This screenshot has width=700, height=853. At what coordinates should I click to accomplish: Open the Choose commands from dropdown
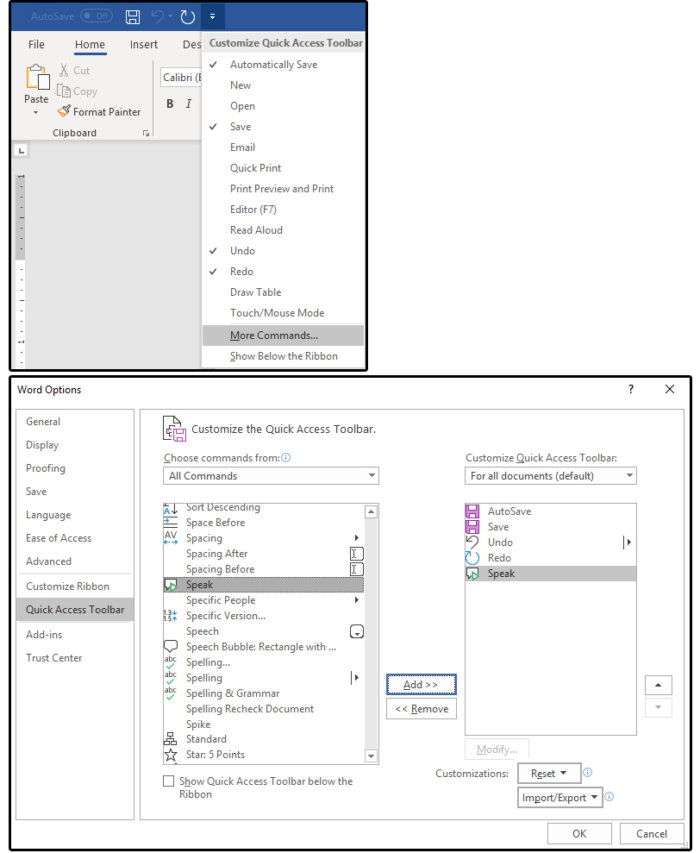click(x=271, y=475)
